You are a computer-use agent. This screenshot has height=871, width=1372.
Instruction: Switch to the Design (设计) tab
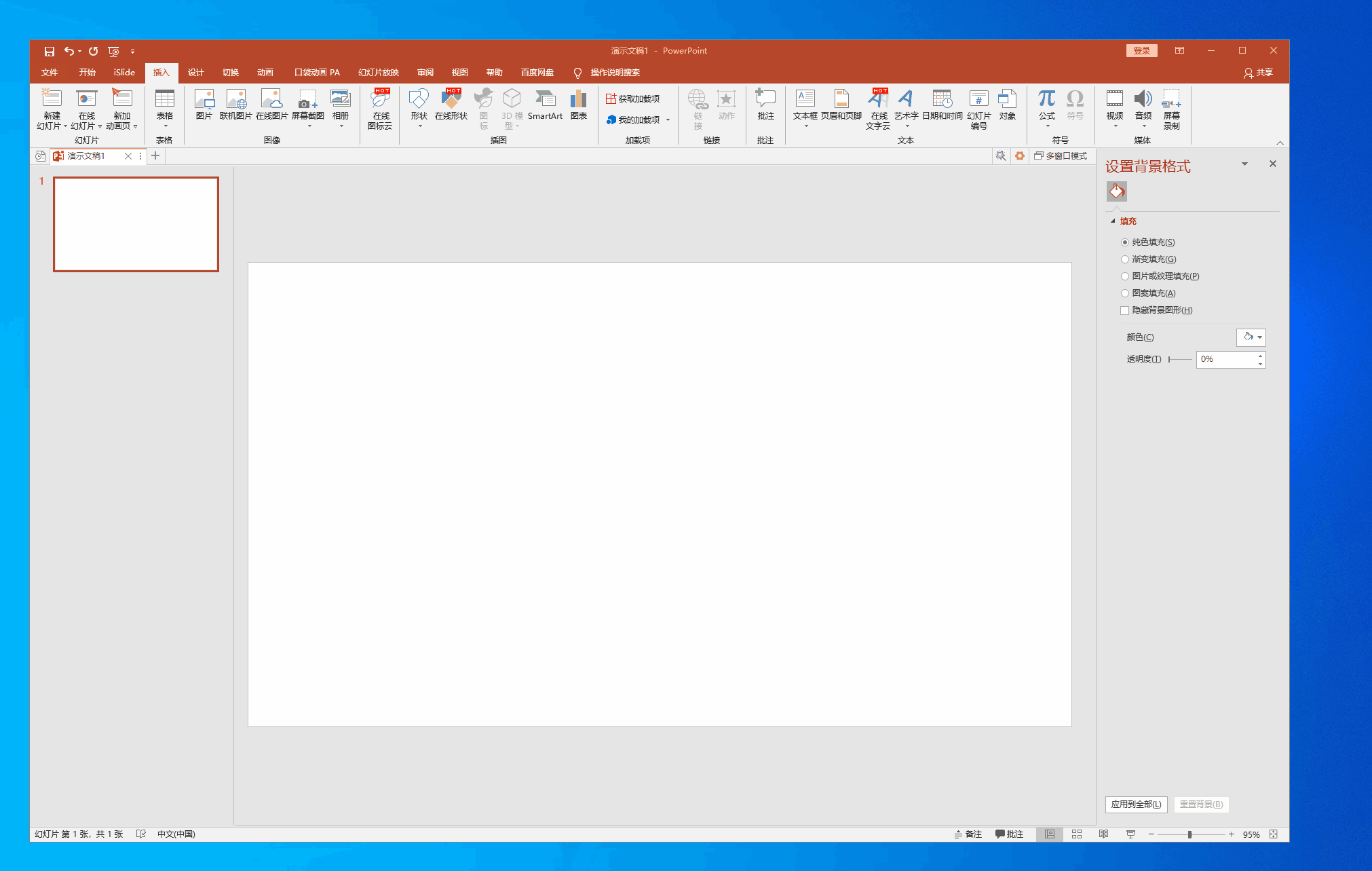[196, 73]
